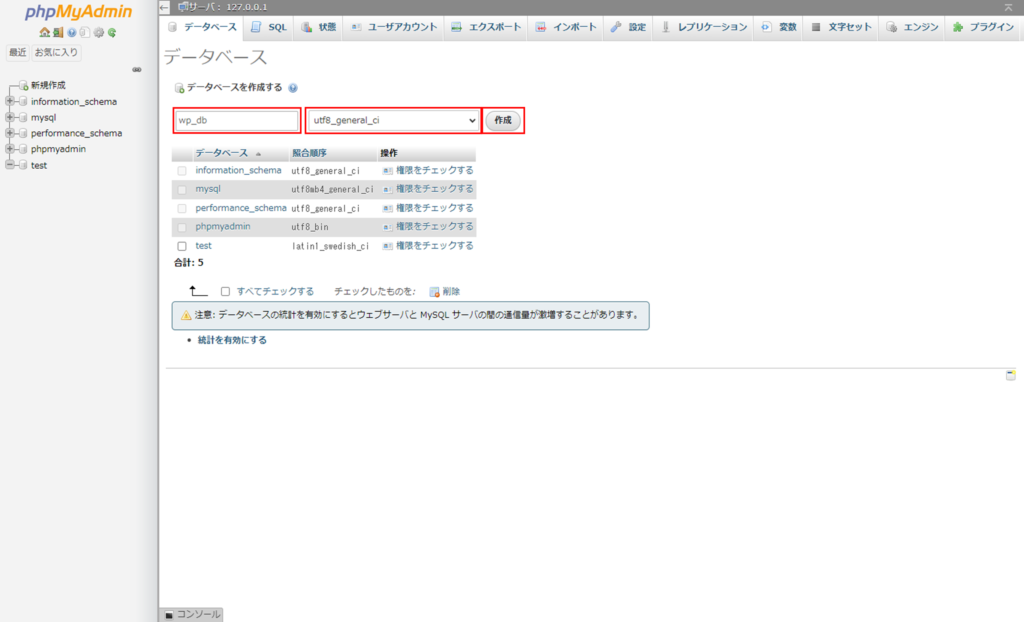Check the test database checkbox
Viewport: 1024px width, 622px height.
182,246
